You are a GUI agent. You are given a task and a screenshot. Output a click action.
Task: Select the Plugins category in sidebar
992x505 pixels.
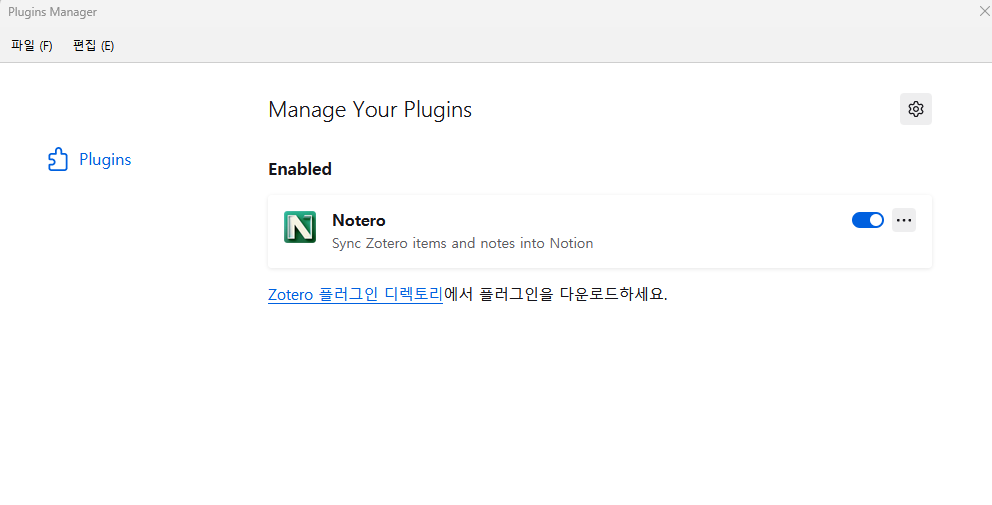(x=90, y=159)
